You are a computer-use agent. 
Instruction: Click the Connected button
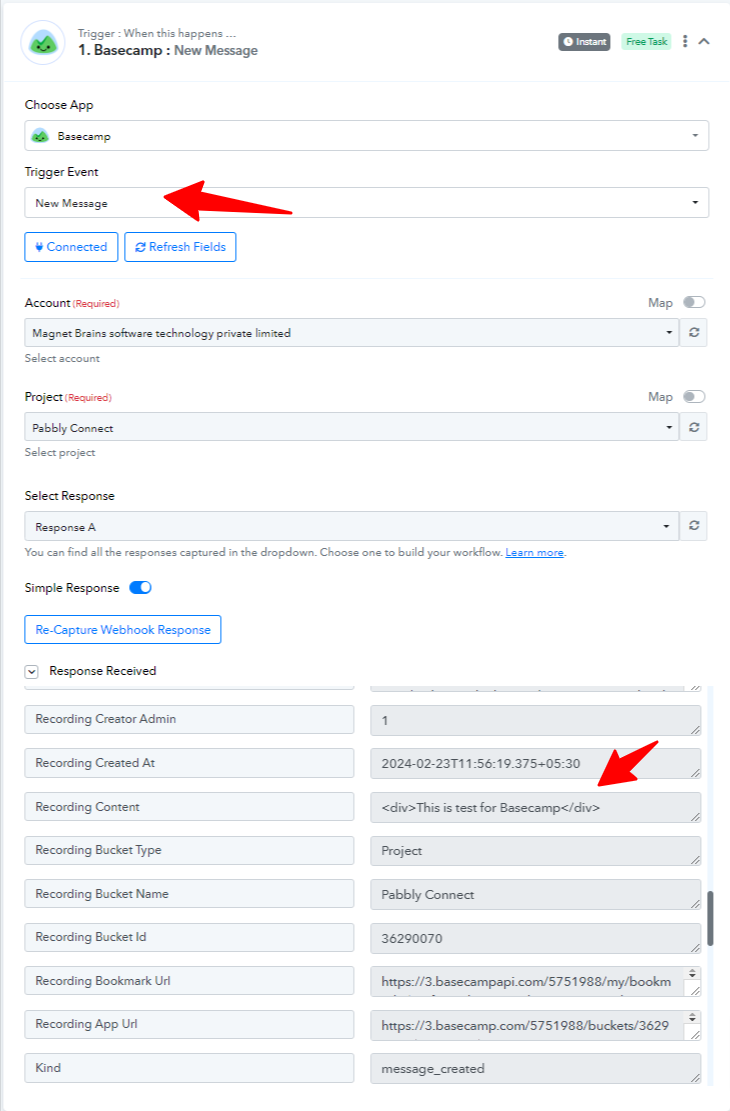click(x=71, y=247)
